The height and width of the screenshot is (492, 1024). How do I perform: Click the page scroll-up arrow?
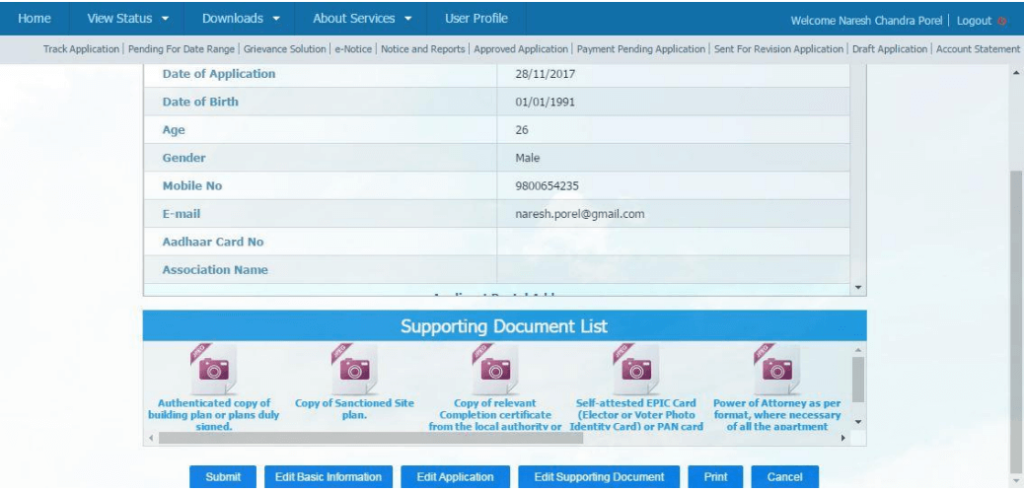(1016, 73)
